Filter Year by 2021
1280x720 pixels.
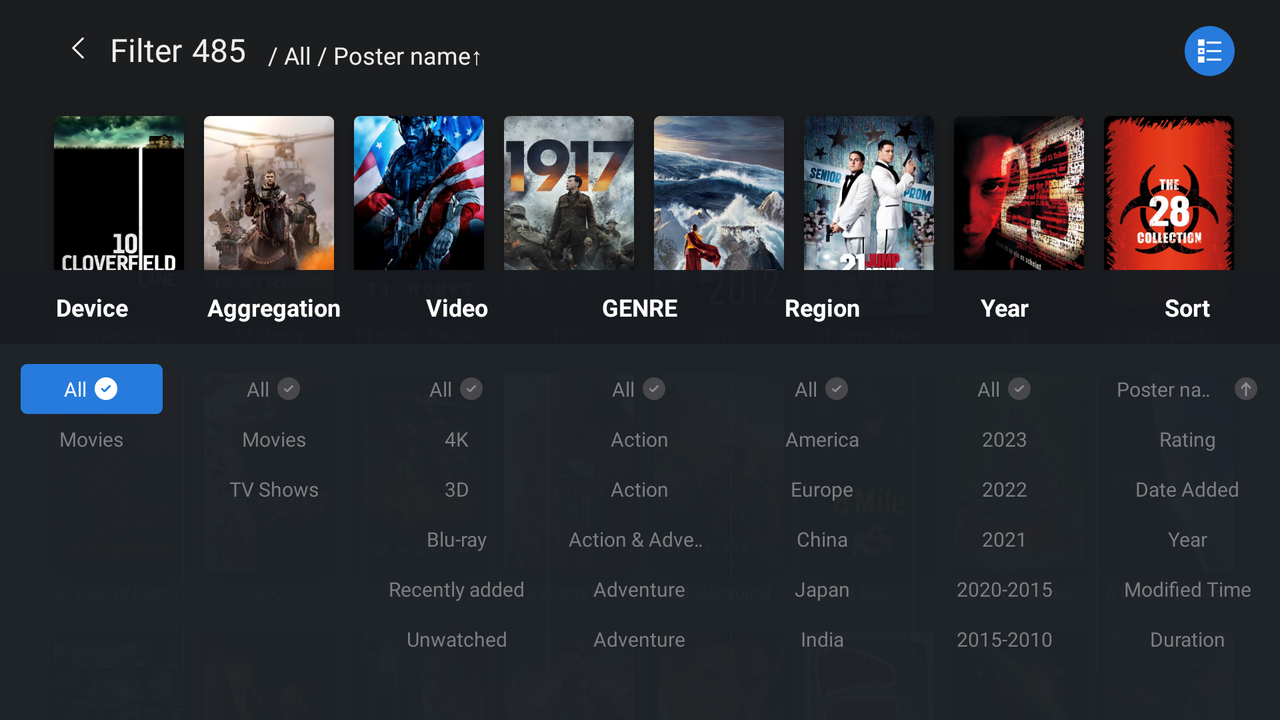point(1004,539)
